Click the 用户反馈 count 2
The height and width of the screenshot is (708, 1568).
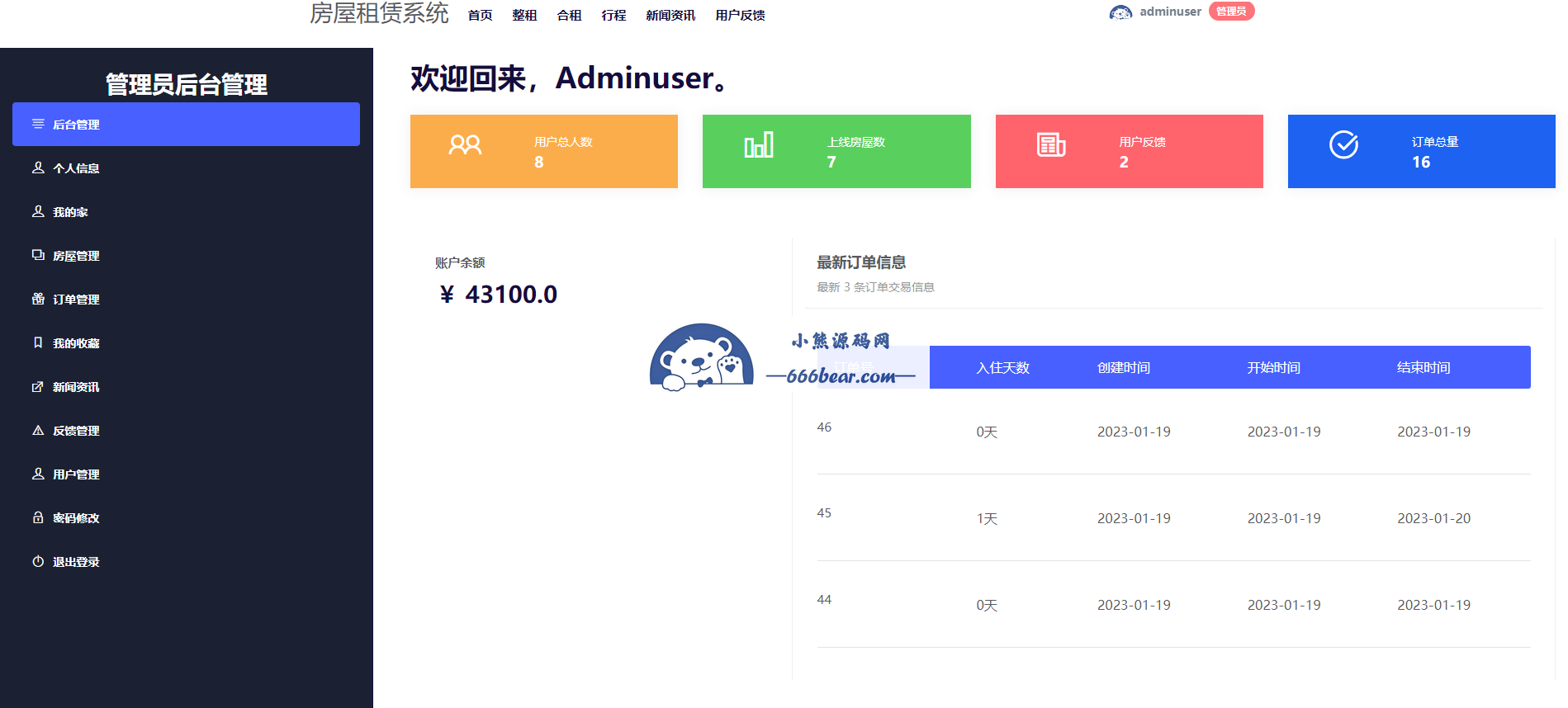(x=1124, y=163)
